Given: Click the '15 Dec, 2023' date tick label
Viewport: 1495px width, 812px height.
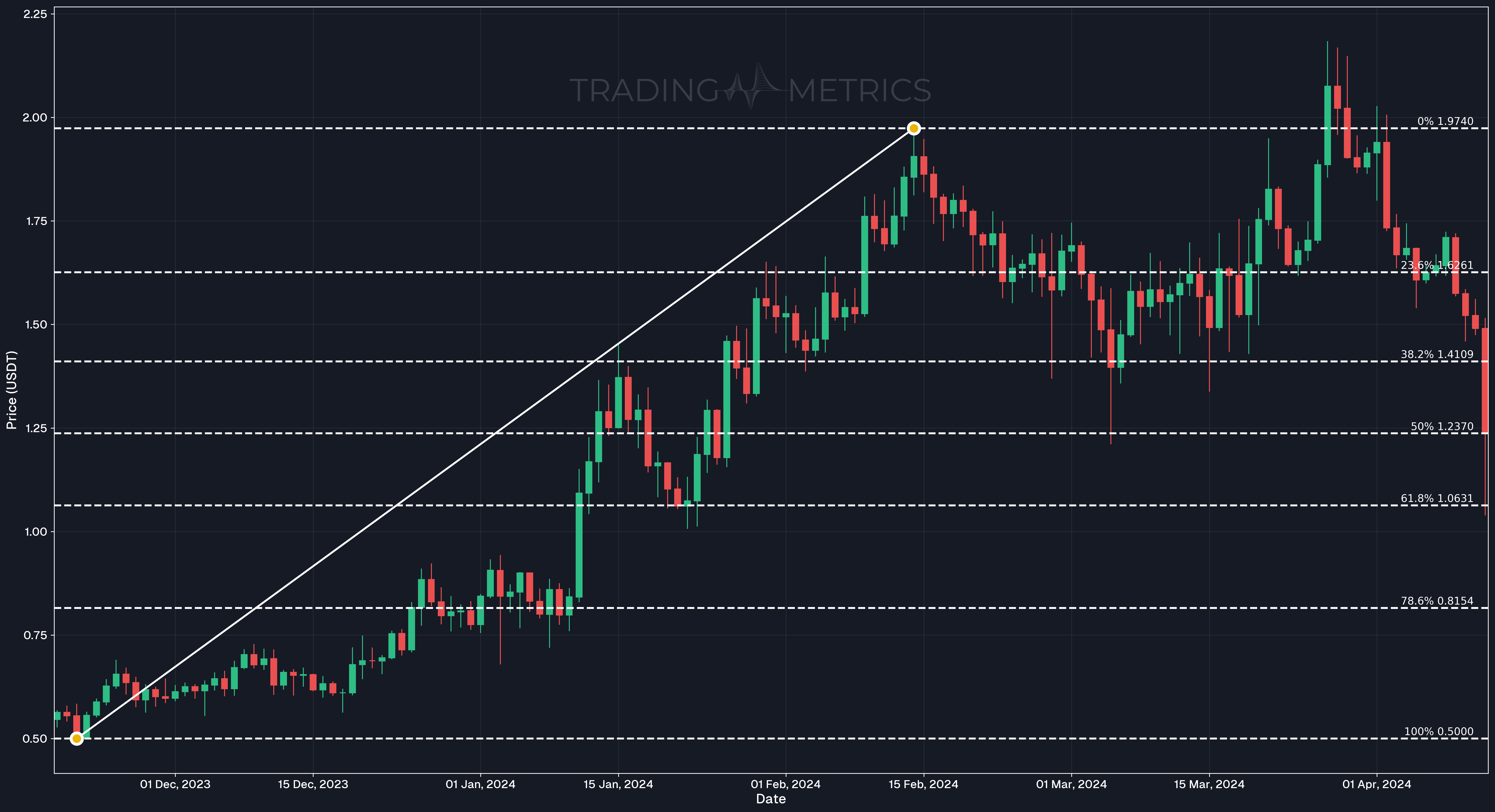Looking at the screenshot, I should (313, 785).
